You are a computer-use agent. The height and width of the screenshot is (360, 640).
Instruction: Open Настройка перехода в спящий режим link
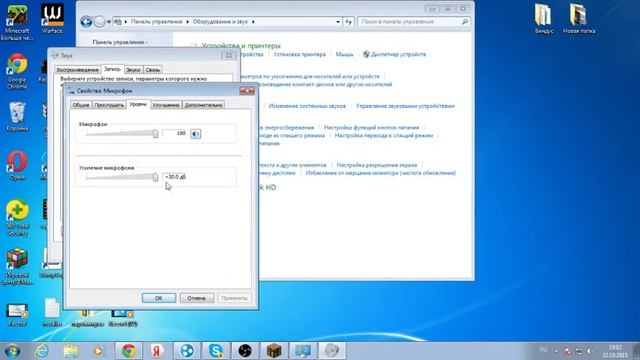[384, 136]
